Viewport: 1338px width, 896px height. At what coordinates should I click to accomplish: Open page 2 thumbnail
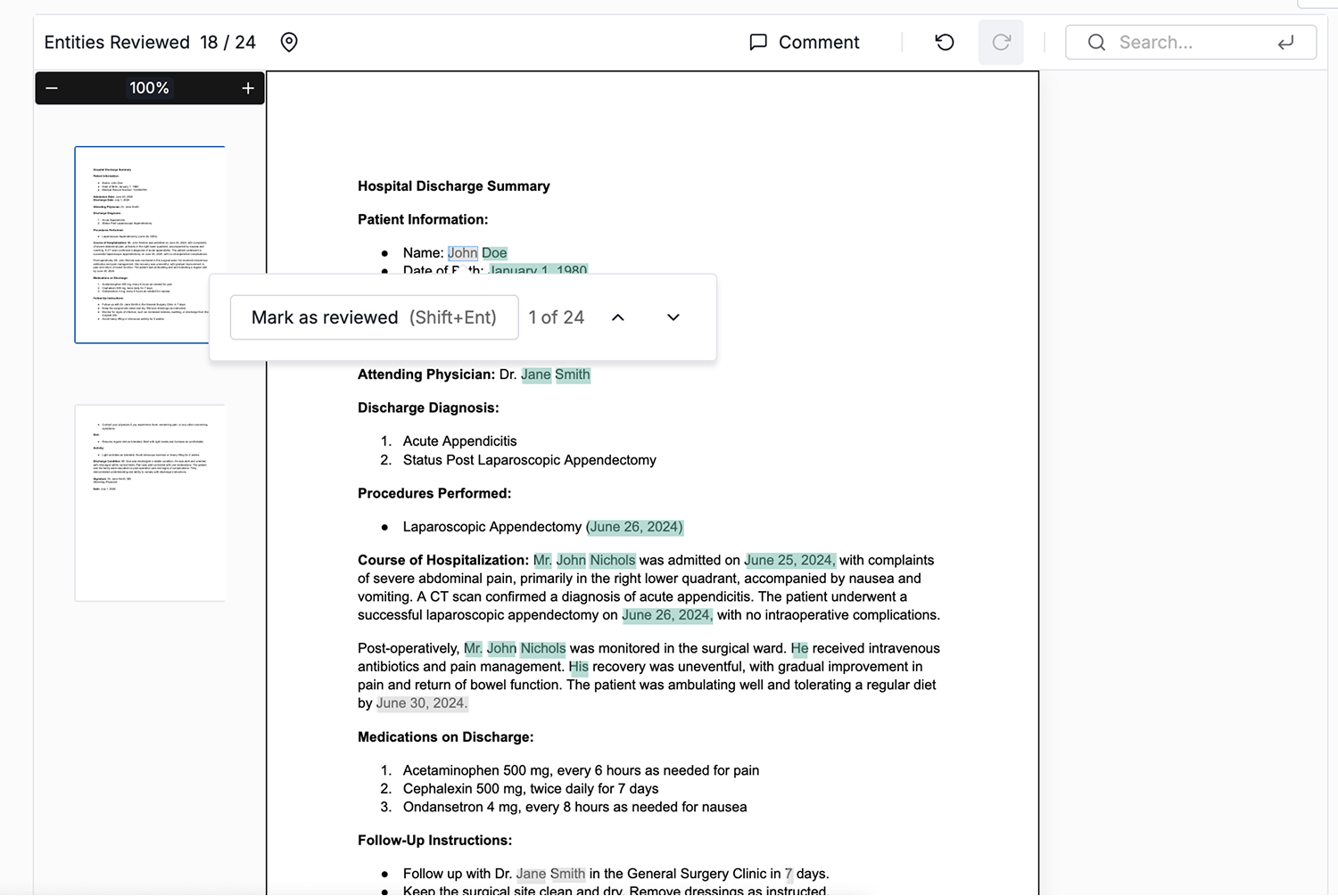coord(150,503)
